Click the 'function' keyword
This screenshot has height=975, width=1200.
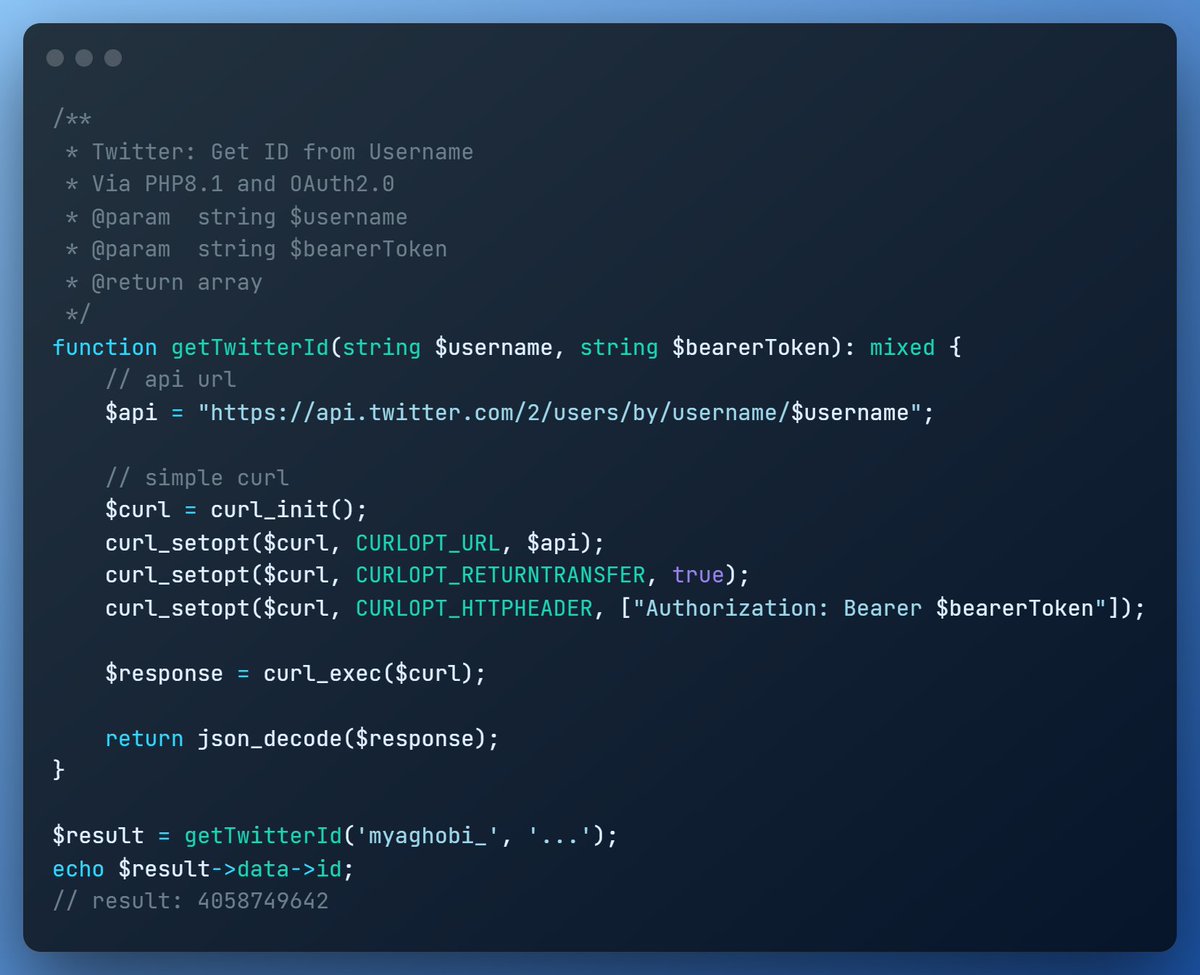click(105, 348)
